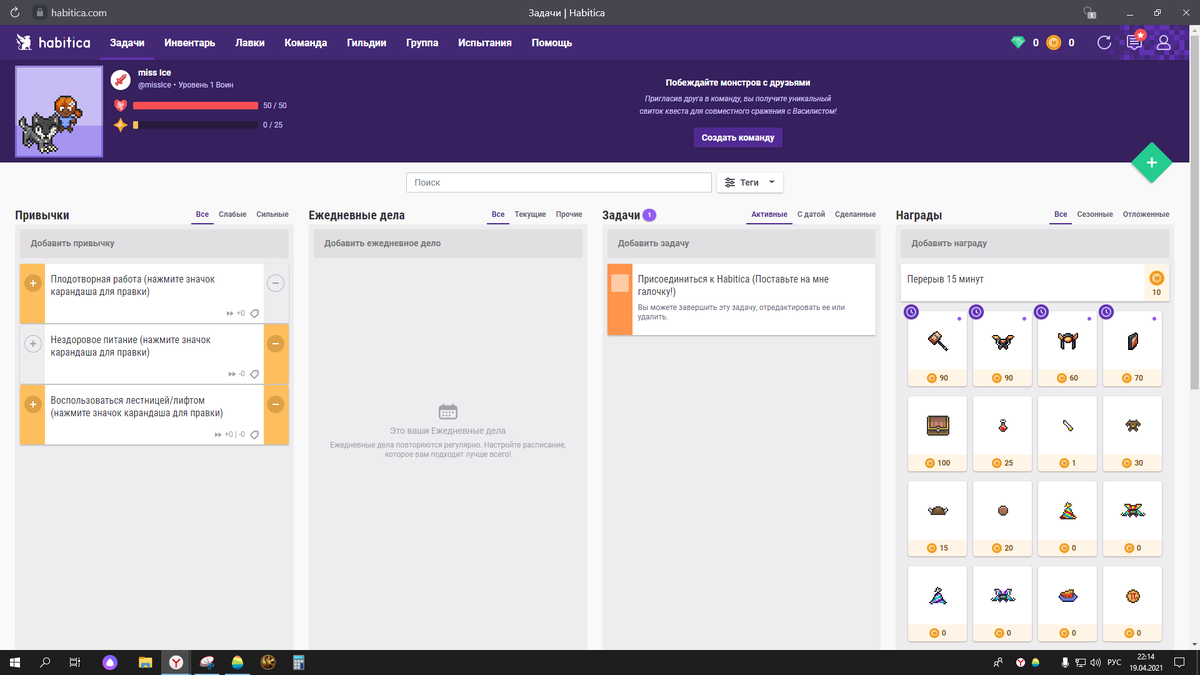Open the Задачи navigation item
Viewport: 1200px width, 675px height.
127,43
